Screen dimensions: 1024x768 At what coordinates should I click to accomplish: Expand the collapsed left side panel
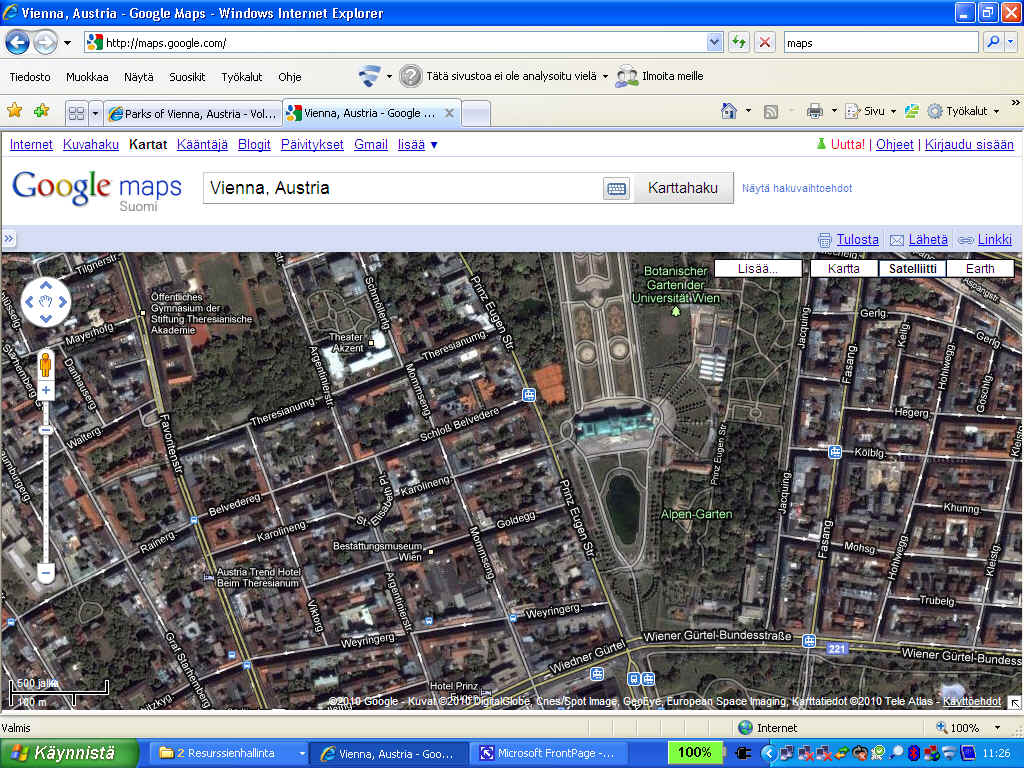pos(9,239)
